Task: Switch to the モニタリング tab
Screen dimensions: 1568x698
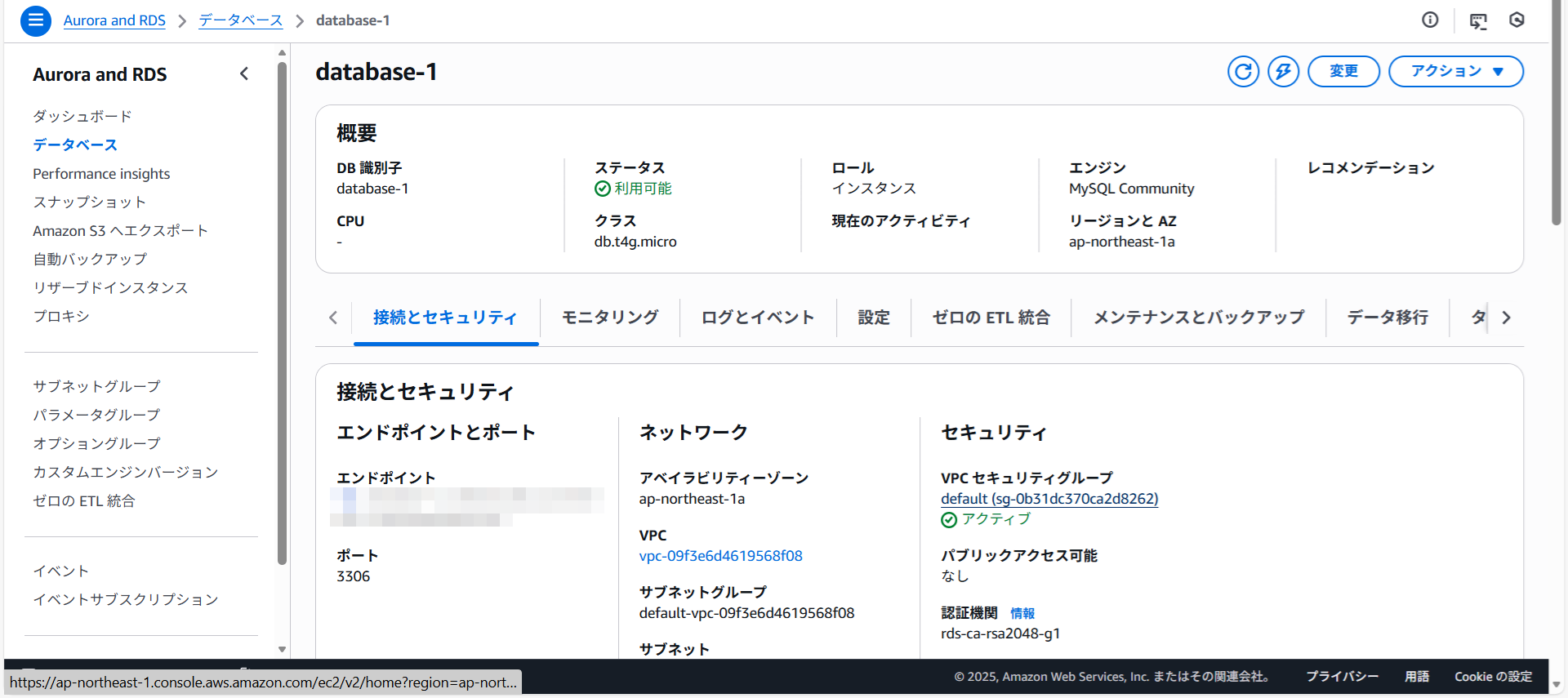Action: [609, 318]
